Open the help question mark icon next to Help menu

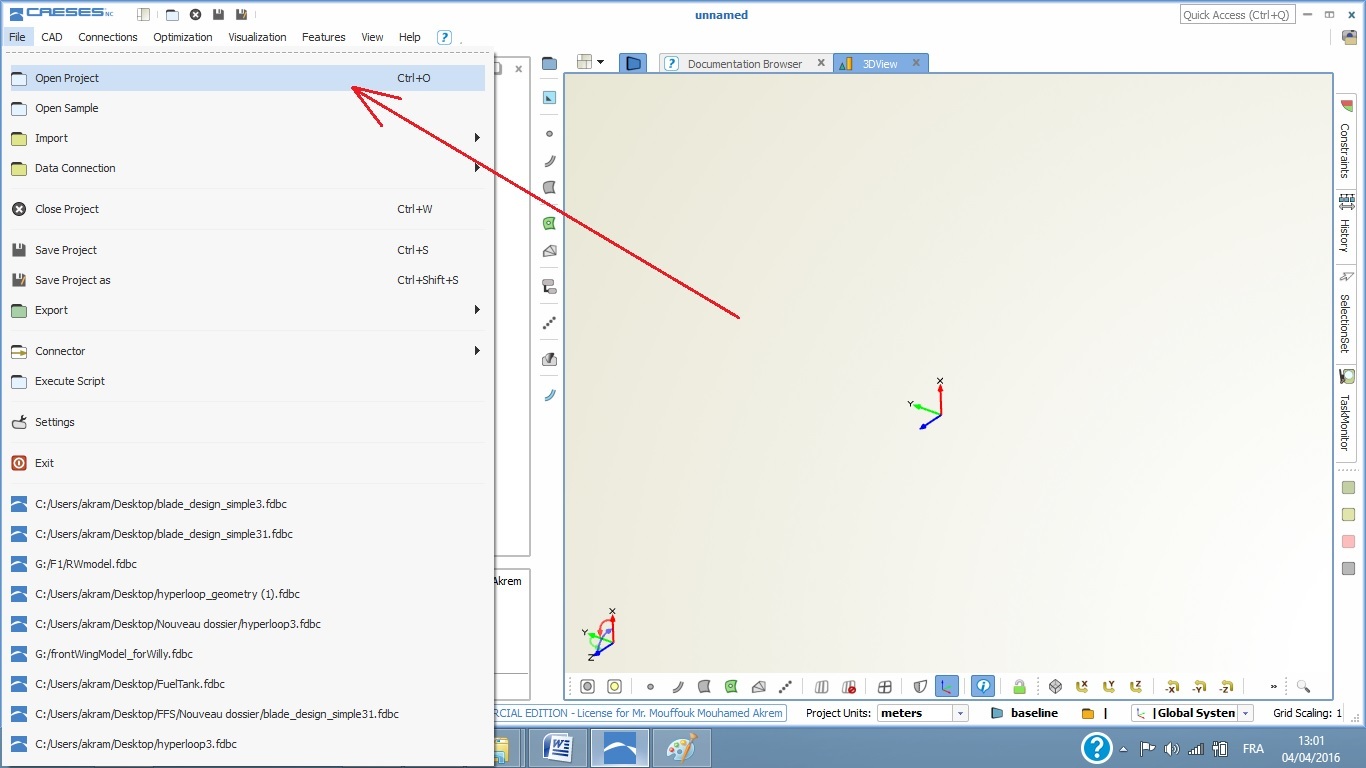point(445,37)
